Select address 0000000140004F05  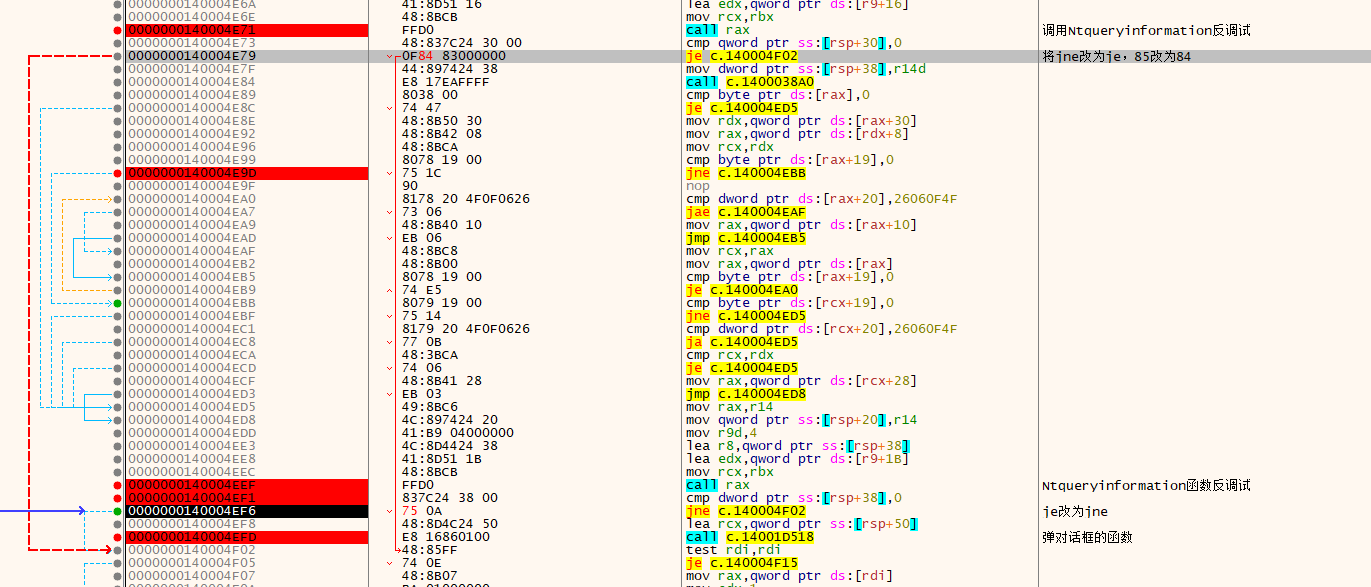tap(191, 563)
